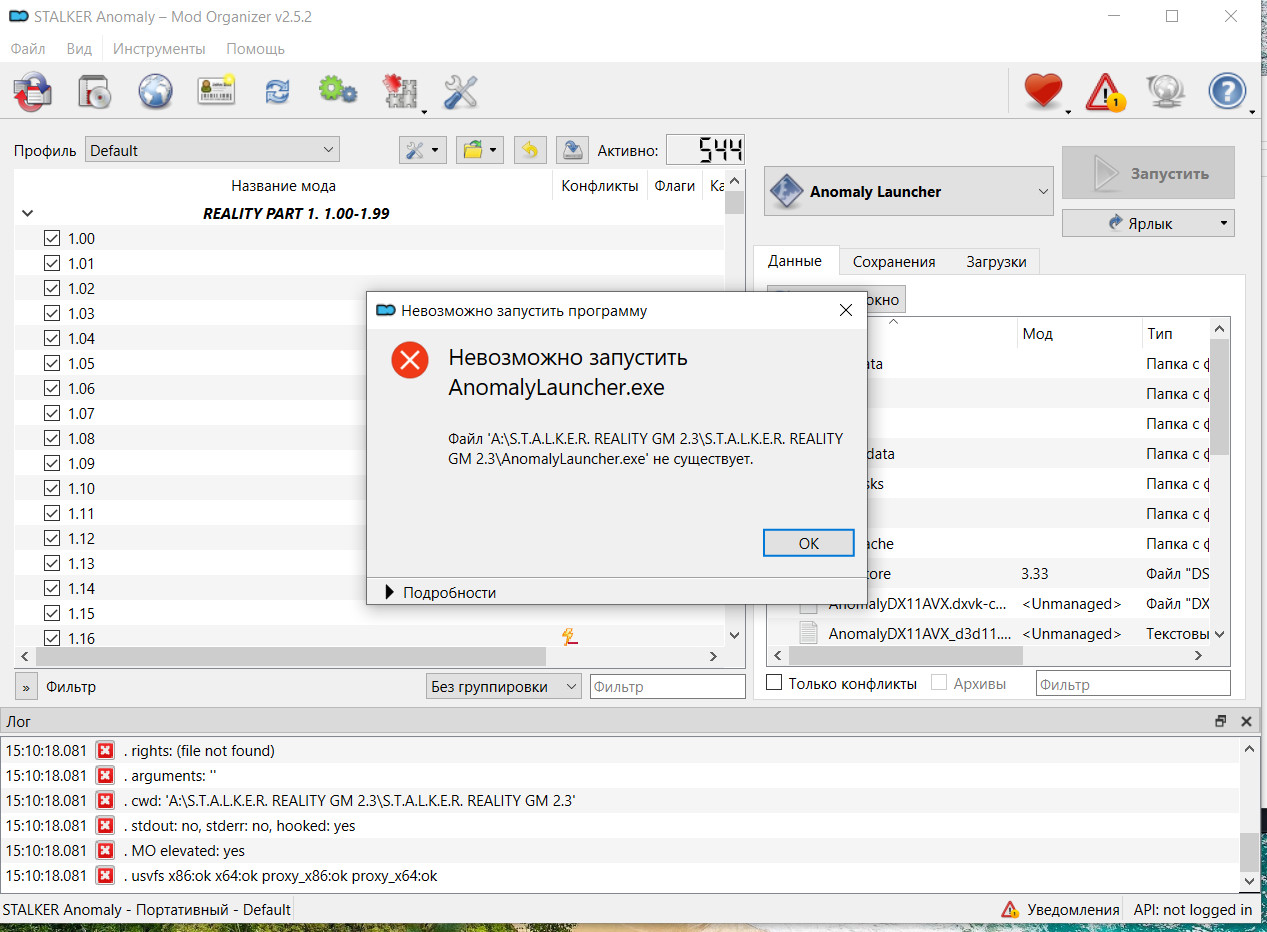Image resolution: width=1267 pixels, height=932 pixels.
Task: Sort data tab by the Мод column
Action: [1079, 333]
